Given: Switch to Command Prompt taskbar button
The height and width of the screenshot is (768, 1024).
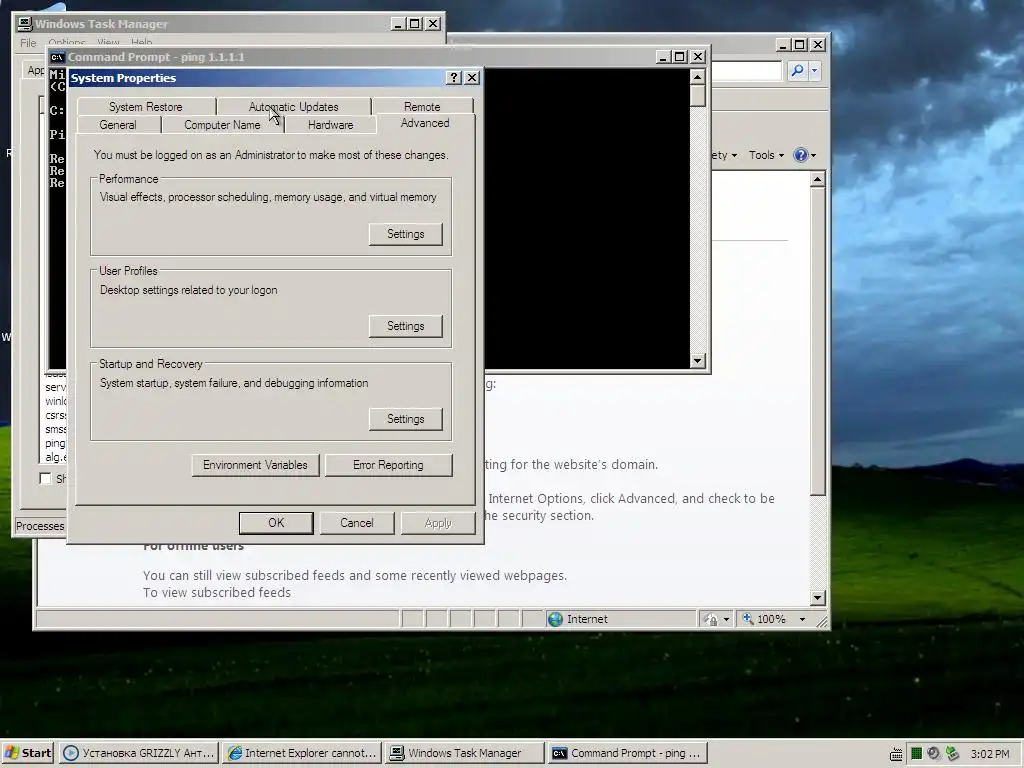Looking at the screenshot, I should pyautogui.click(x=628, y=753).
